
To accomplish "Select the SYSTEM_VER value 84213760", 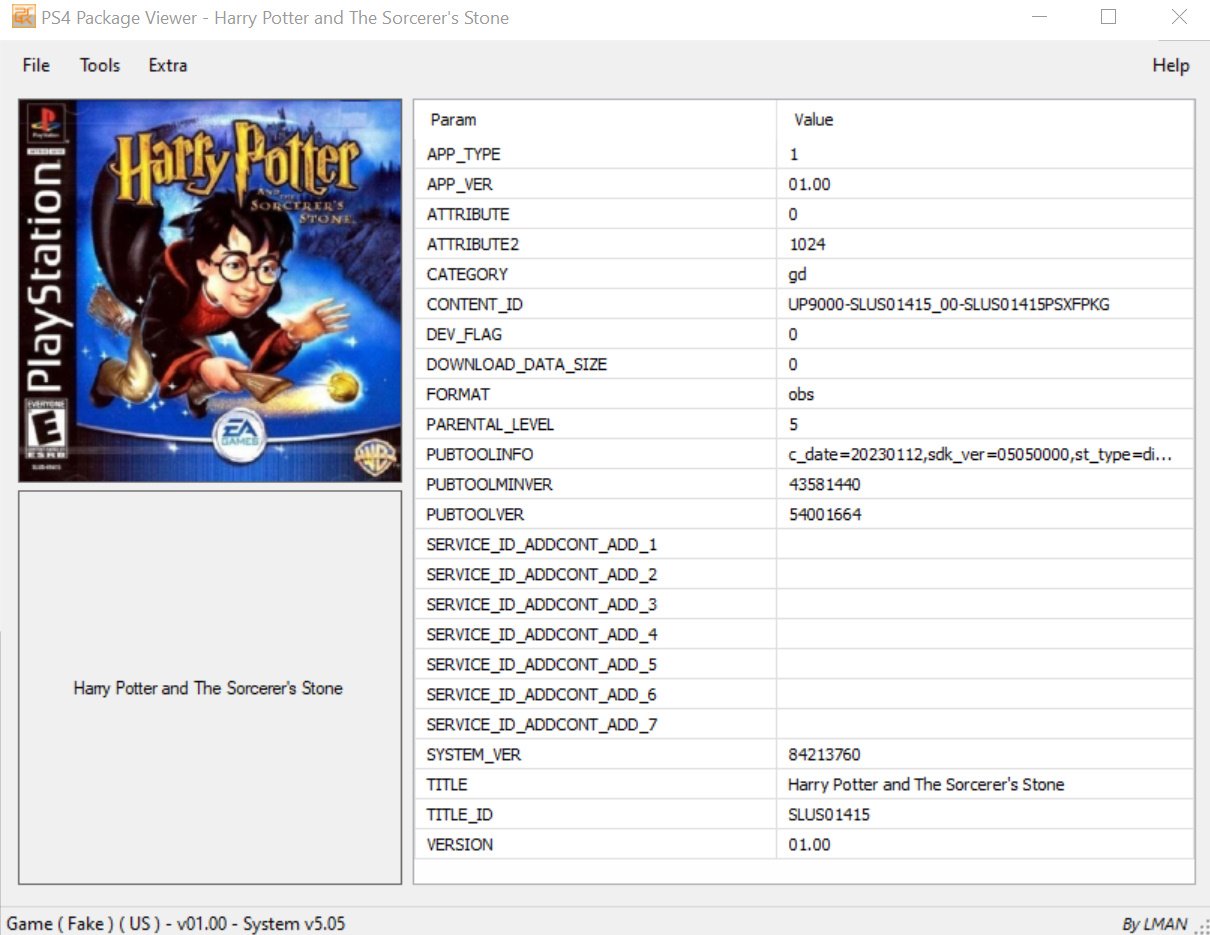I will [824, 754].
